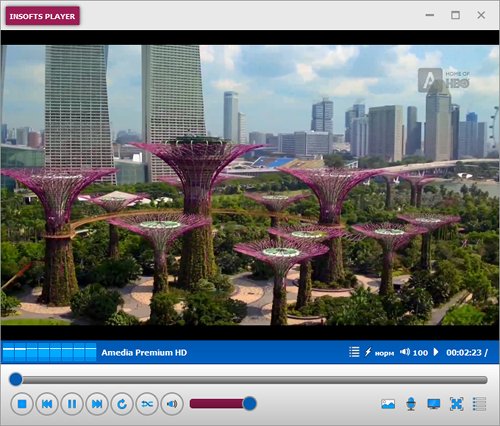Pause the Amedia Premium HD stream
This screenshot has width=500, height=426.
[72, 404]
